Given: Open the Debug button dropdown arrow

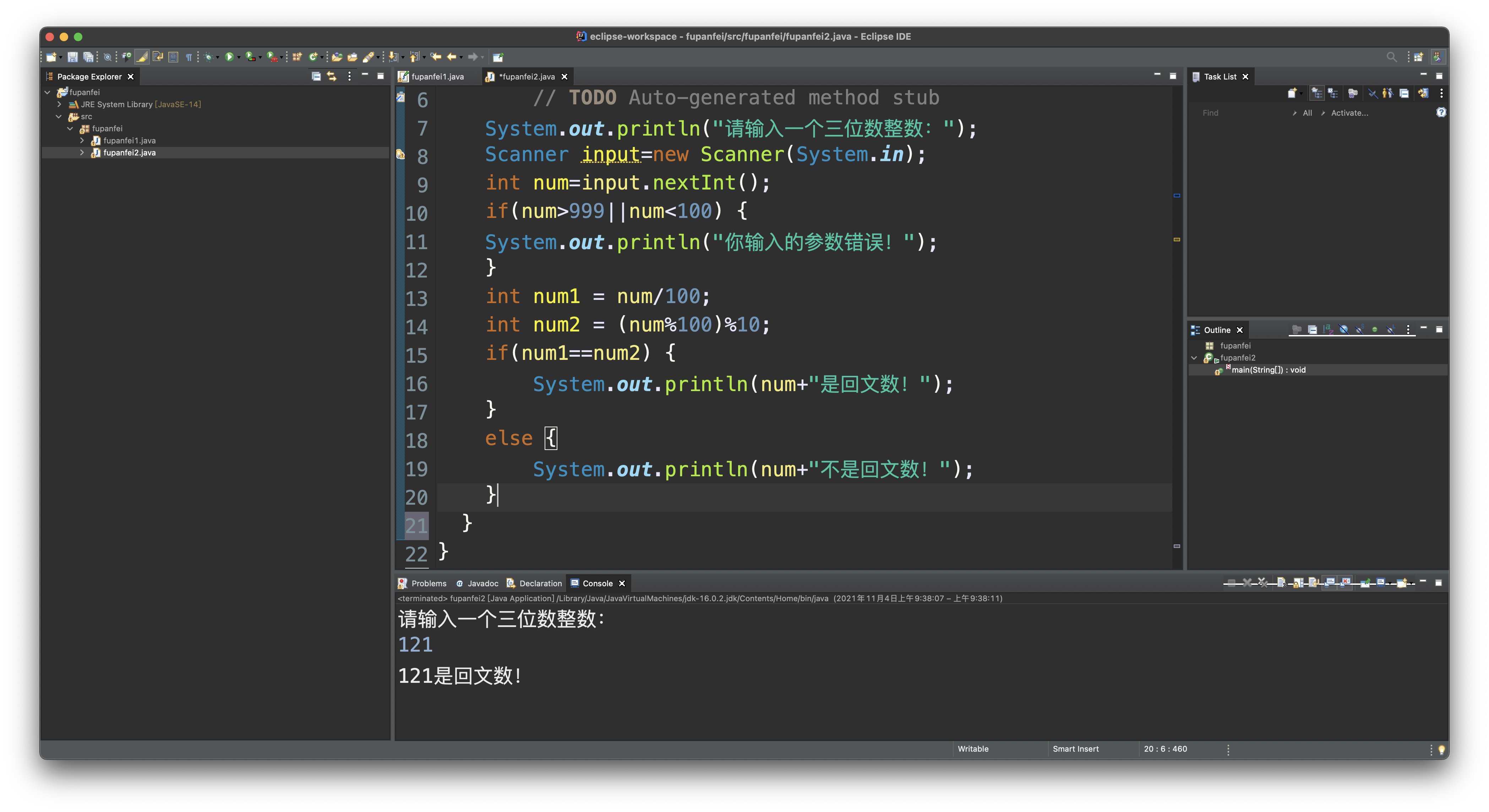Looking at the screenshot, I should 217,57.
